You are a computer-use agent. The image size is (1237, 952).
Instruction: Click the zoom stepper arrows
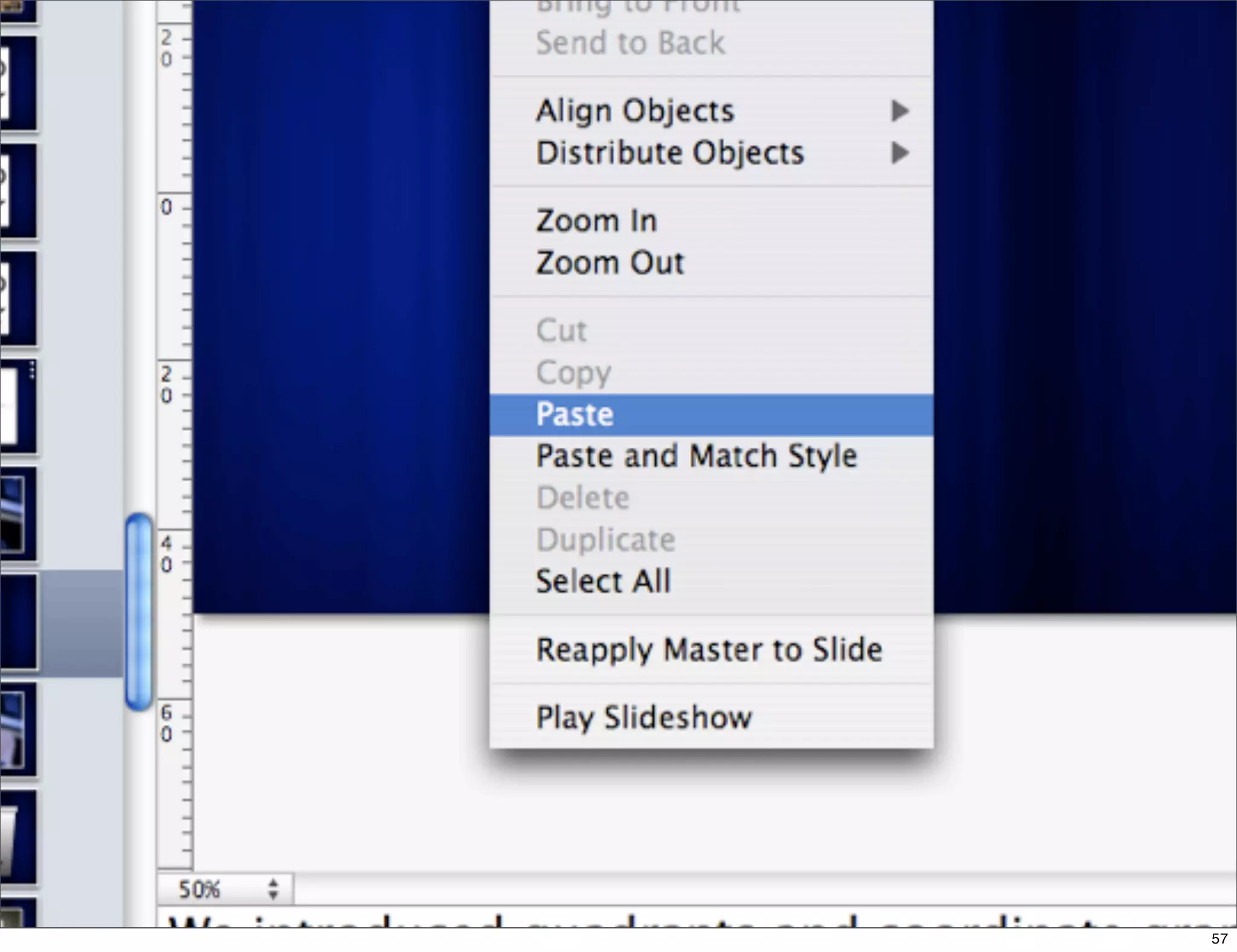point(273,889)
